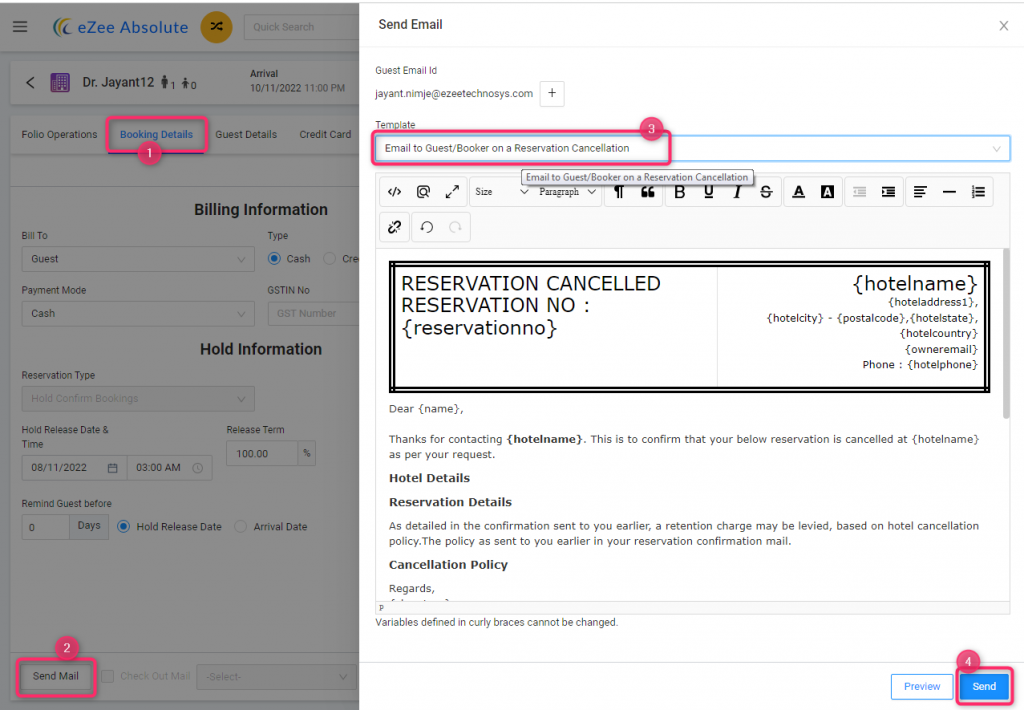Tick the Check Out Mail checkbox
The image size is (1024, 710).
tap(108, 677)
